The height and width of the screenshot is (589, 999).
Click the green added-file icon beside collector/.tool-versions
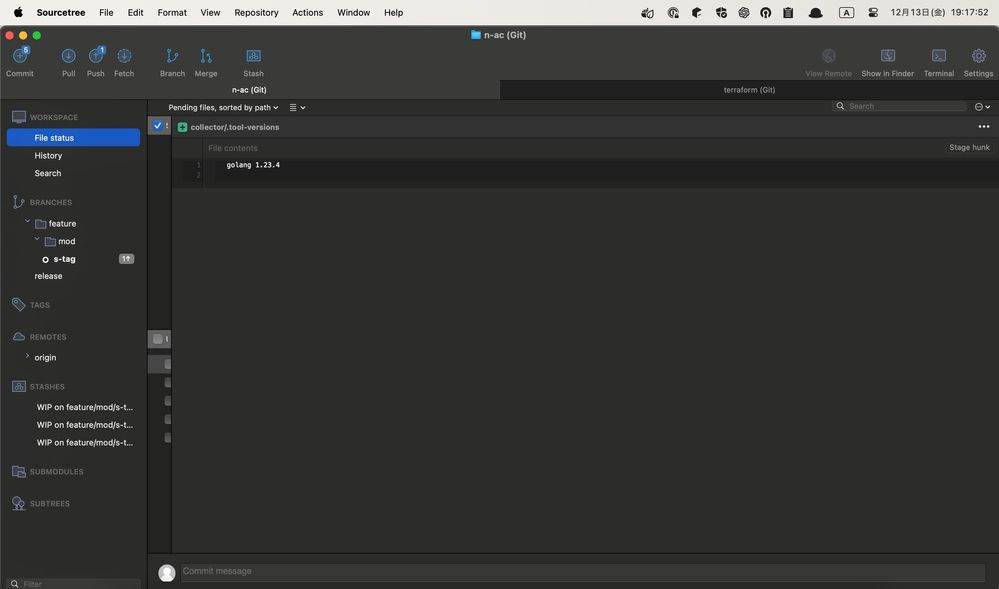click(182, 127)
